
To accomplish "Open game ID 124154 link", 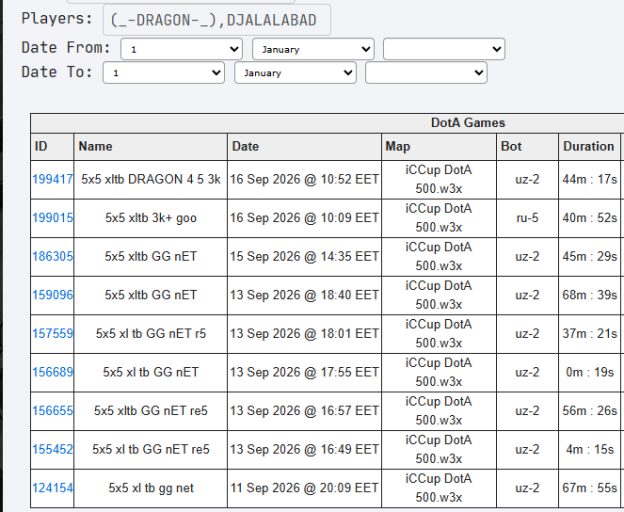I will (x=53, y=488).
